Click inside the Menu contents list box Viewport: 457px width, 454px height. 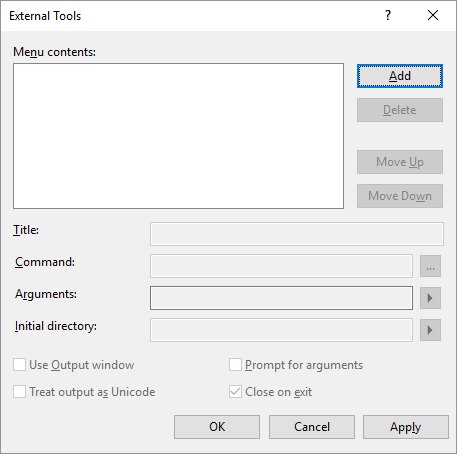[178, 136]
